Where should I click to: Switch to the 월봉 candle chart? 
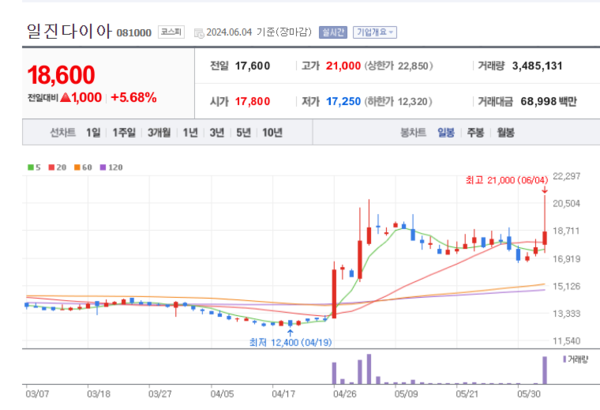[505, 132]
